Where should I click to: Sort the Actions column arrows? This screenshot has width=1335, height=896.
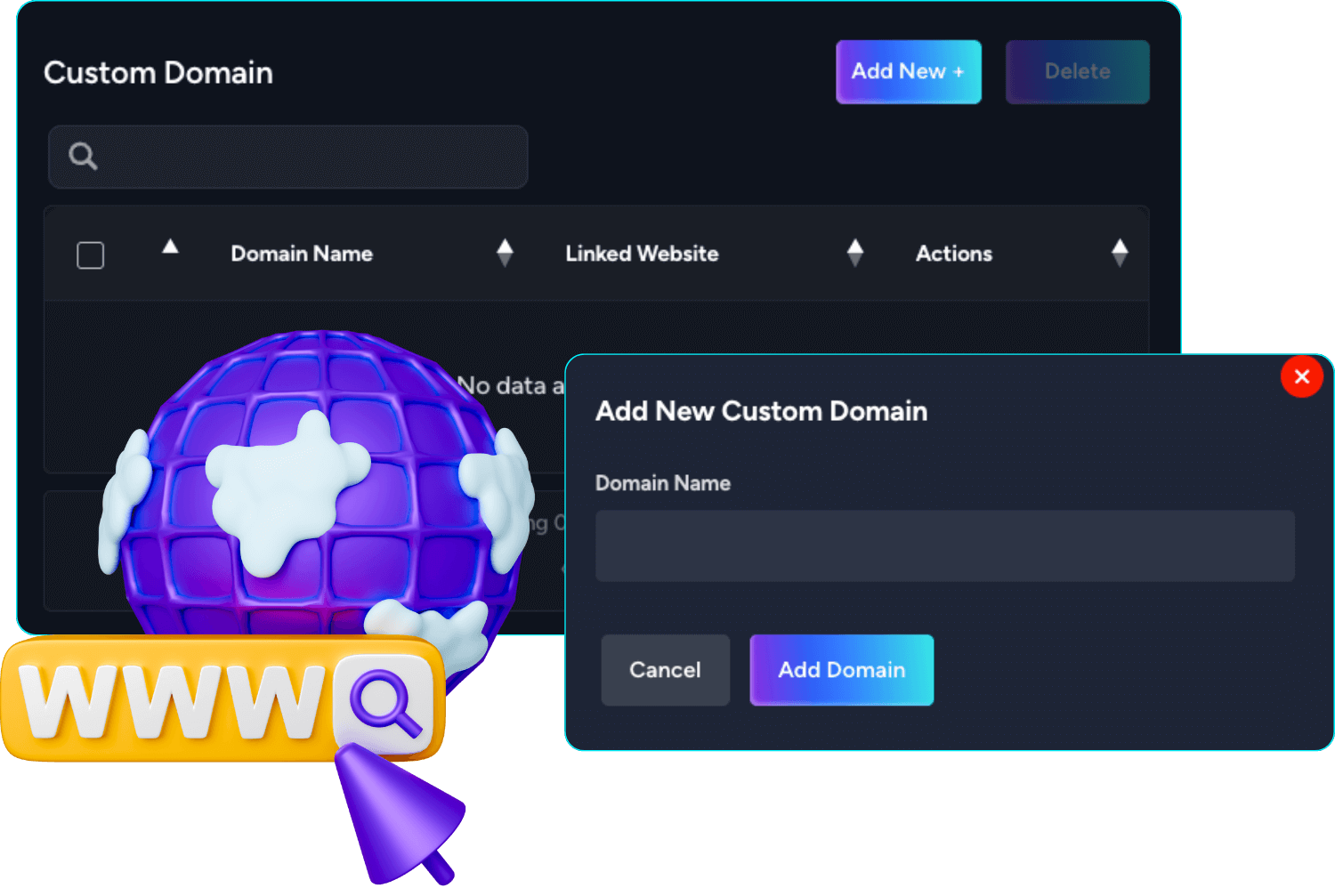click(x=1120, y=254)
